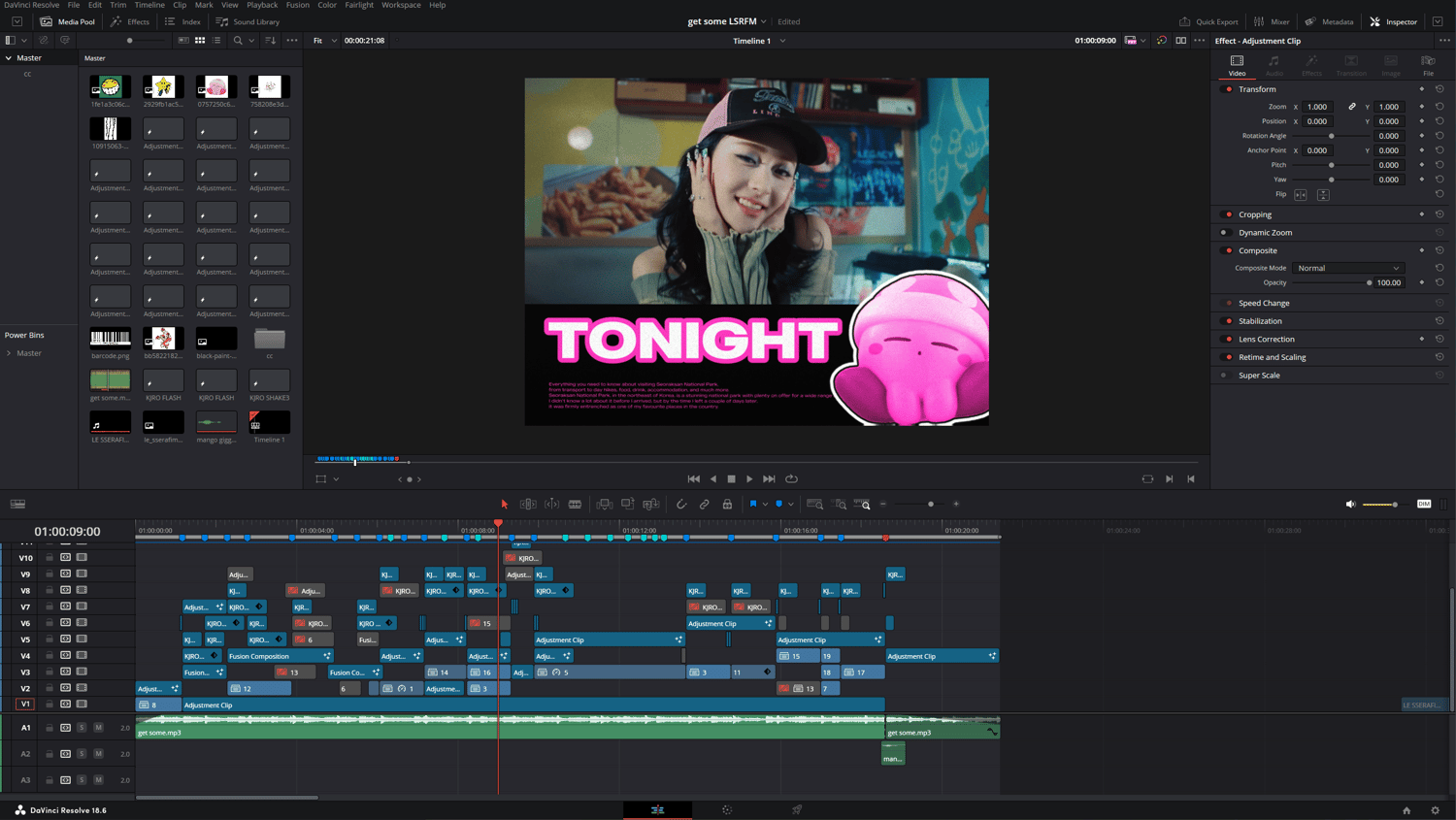Lock the V5 video track
The height and width of the screenshot is (820, 1456).
[50, 640]
